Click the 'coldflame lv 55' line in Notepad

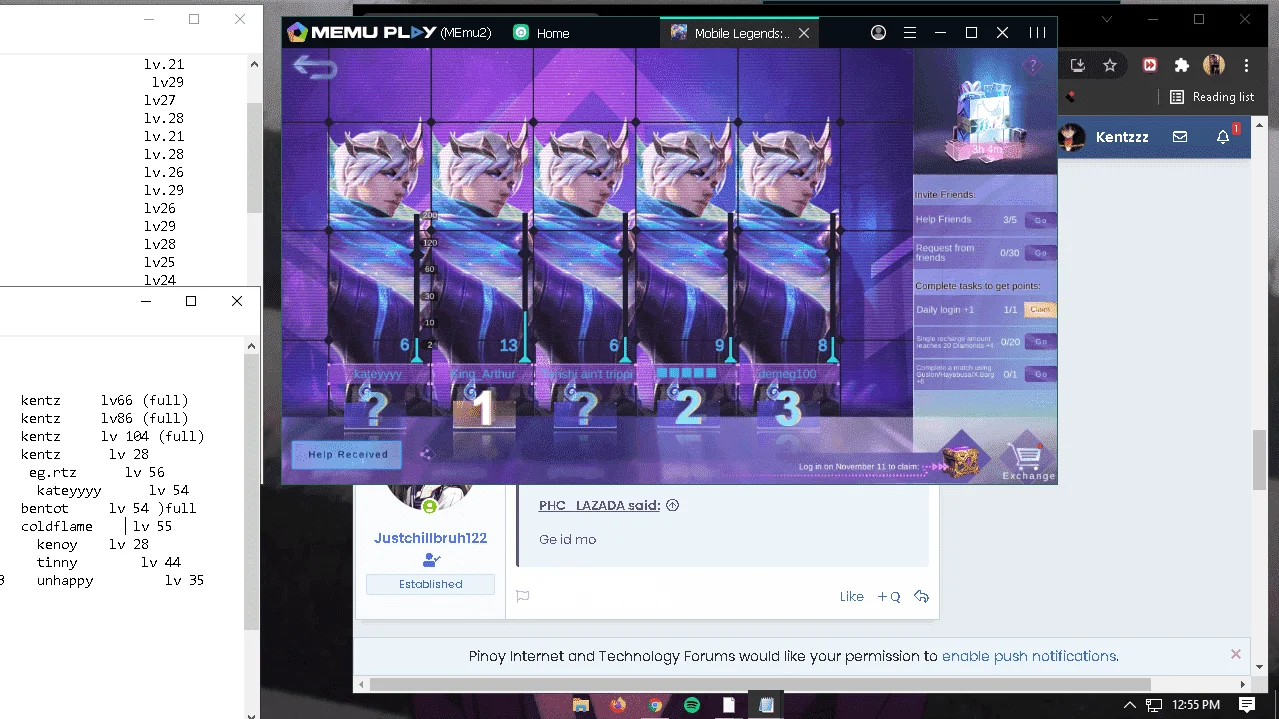coord(96,526)
